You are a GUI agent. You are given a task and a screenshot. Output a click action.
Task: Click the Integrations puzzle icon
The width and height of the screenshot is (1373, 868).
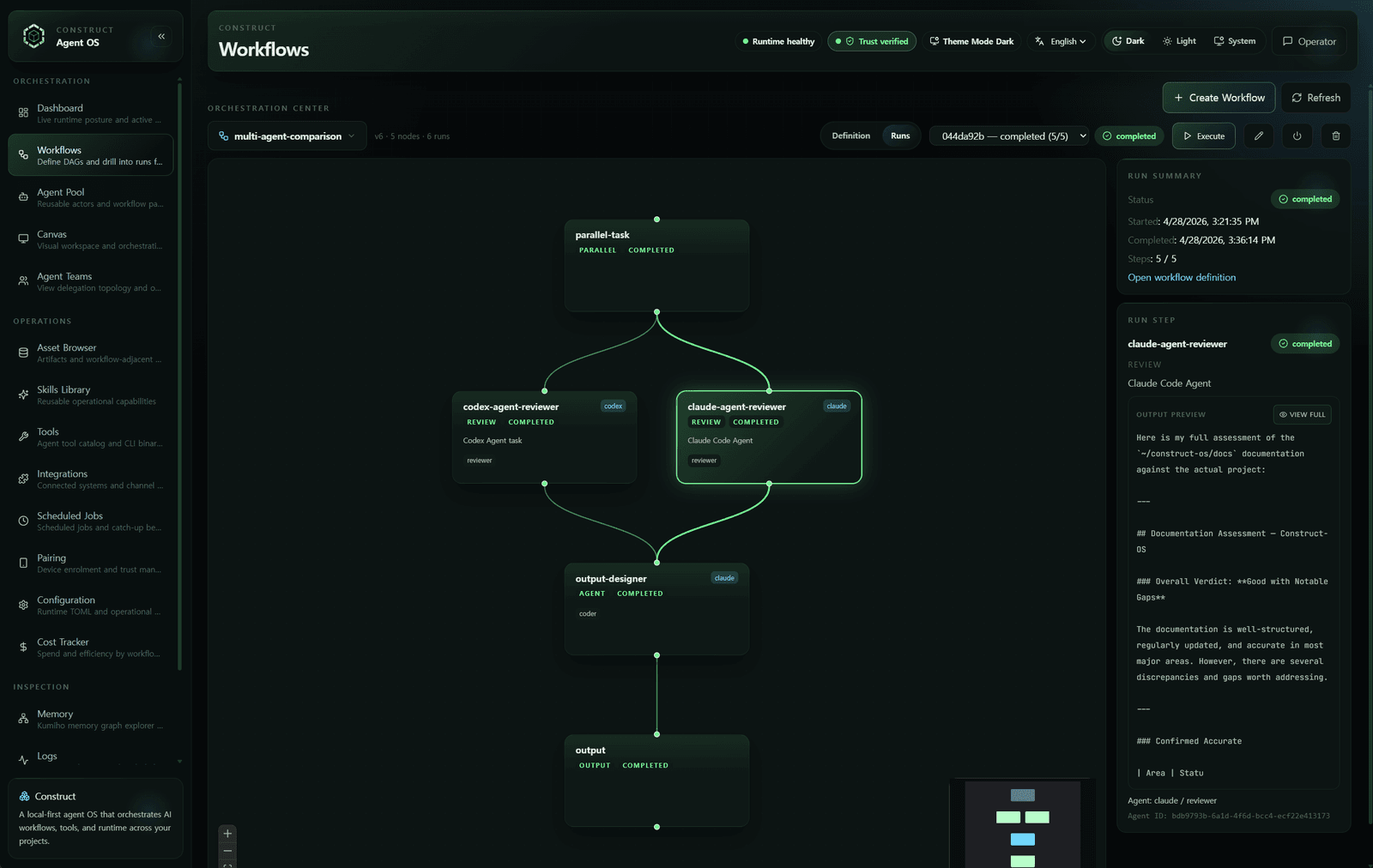(23, 479)
